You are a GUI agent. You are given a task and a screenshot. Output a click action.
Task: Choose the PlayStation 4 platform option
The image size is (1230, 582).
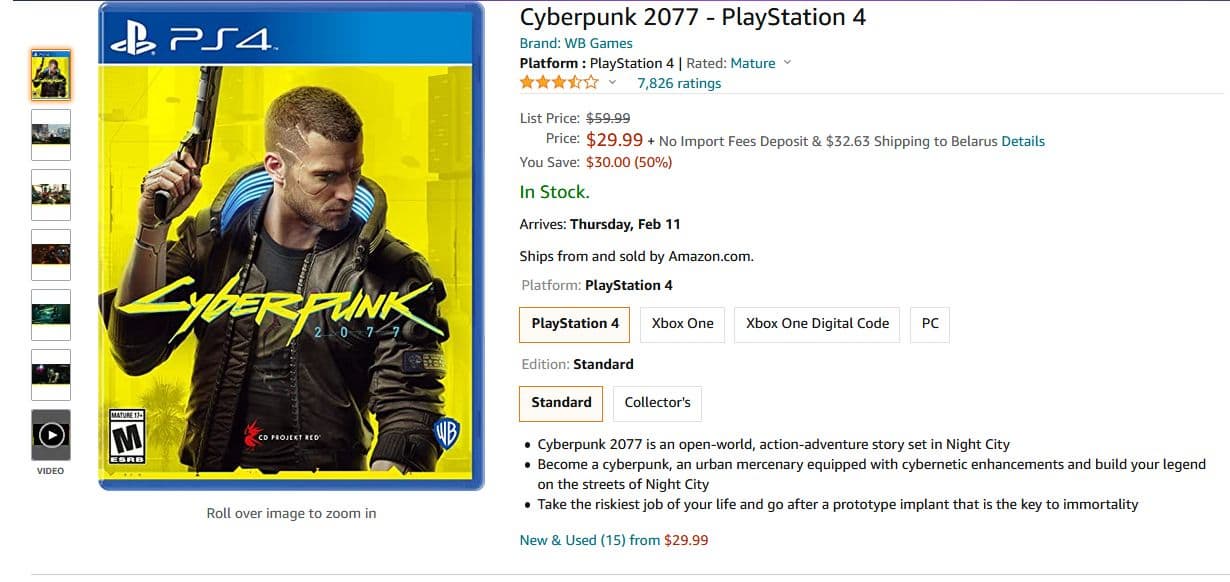[575, 324]
